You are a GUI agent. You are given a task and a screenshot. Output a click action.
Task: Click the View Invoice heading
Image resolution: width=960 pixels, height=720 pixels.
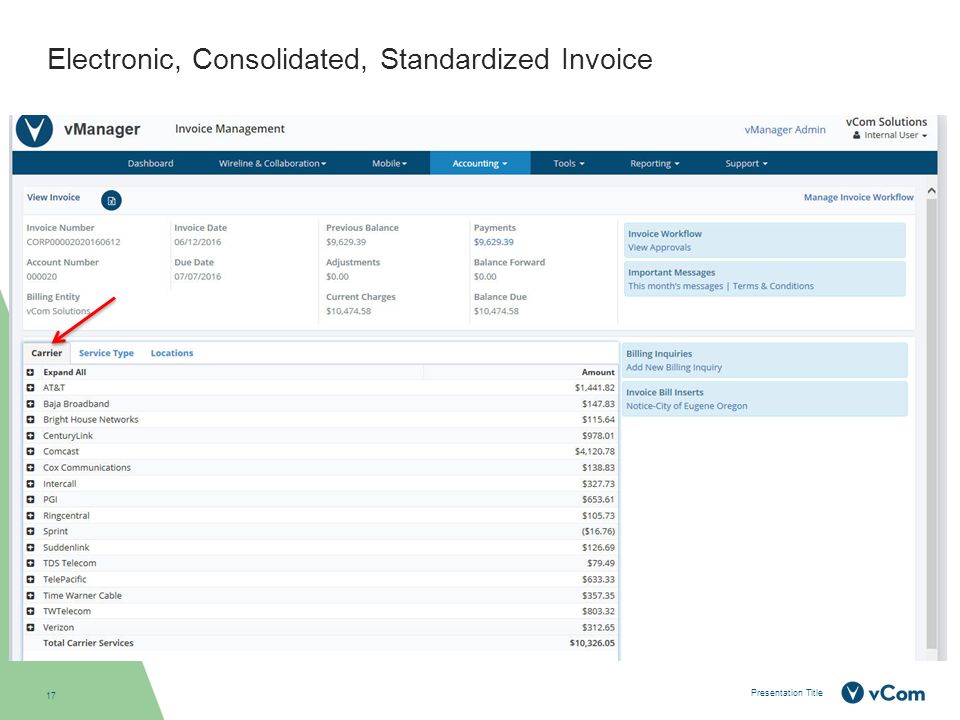pyautogui.click(x=53, y=197)
